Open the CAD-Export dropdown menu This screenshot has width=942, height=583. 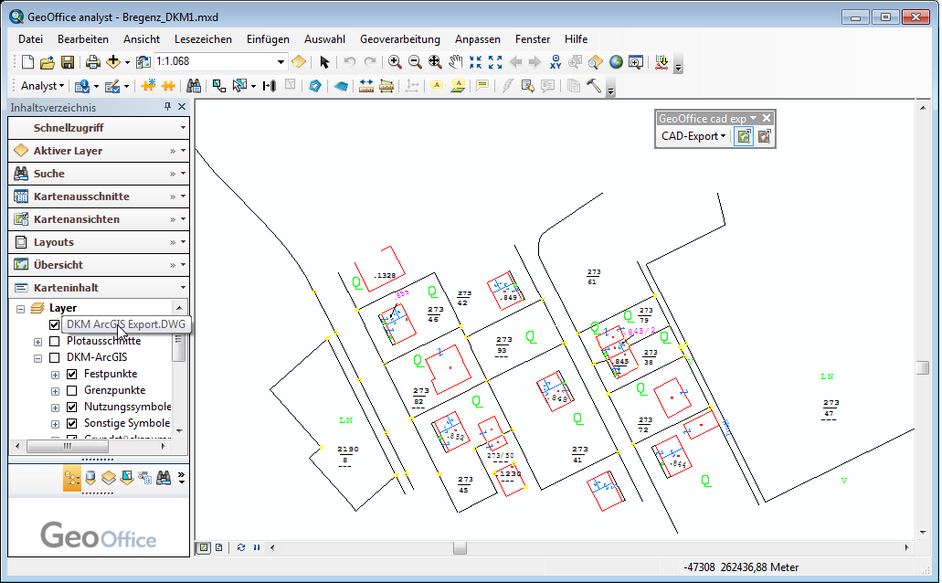(694, 137)
